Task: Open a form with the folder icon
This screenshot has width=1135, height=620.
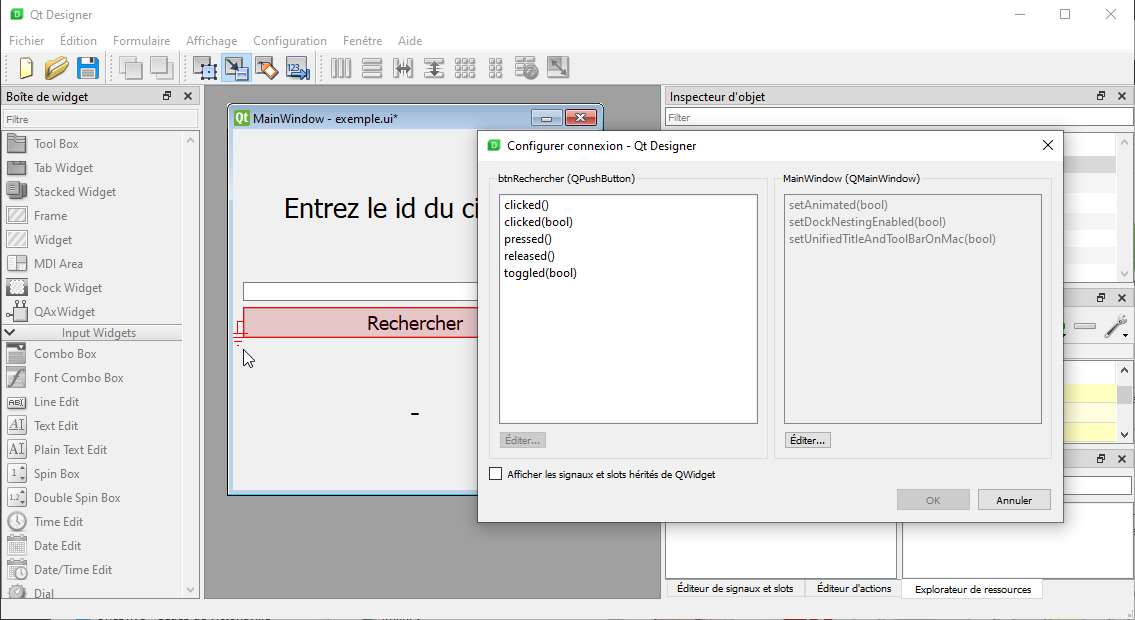Action: click(56, 68)
